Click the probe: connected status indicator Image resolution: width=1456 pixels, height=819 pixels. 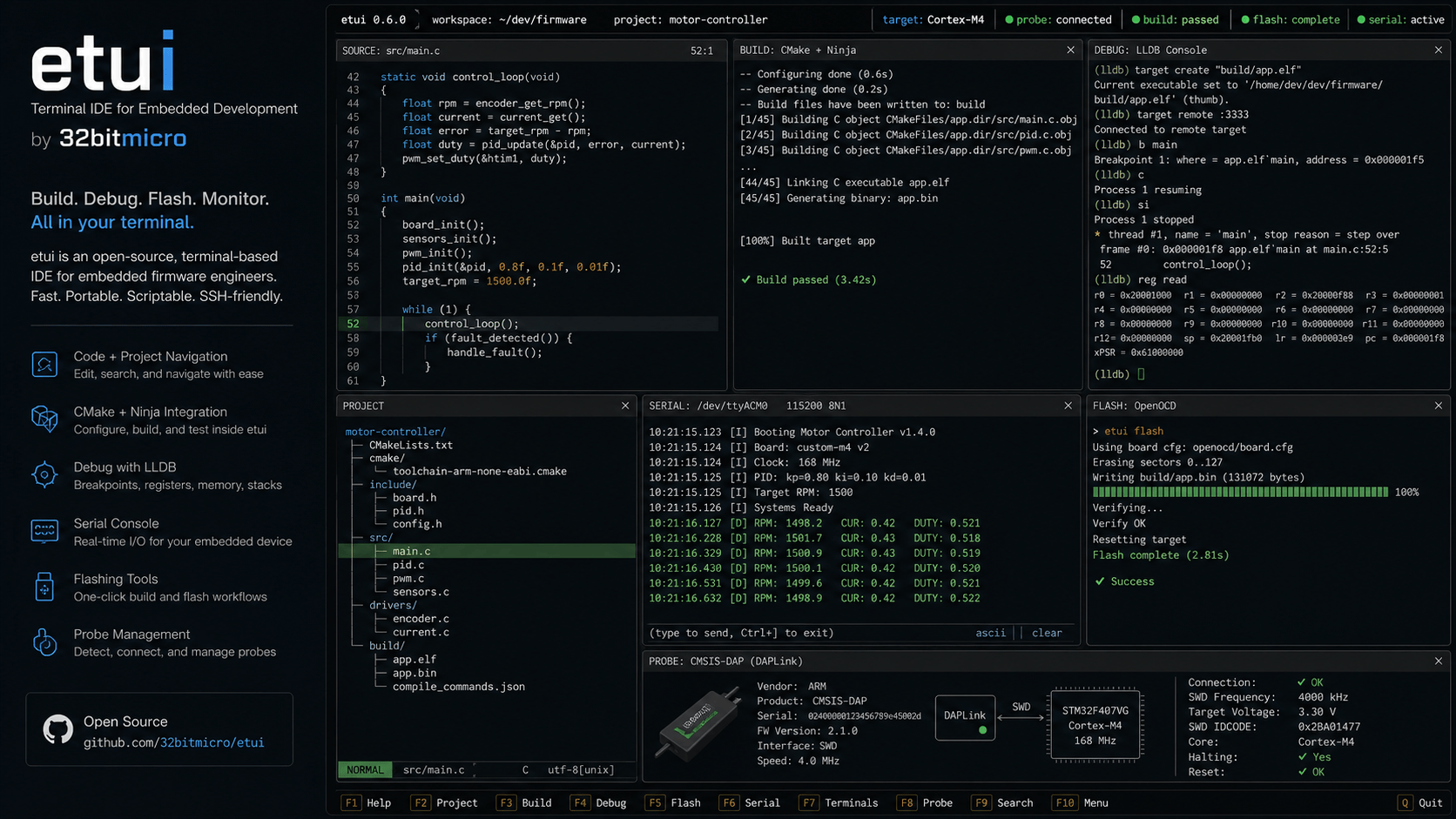tap(1058, 19)
